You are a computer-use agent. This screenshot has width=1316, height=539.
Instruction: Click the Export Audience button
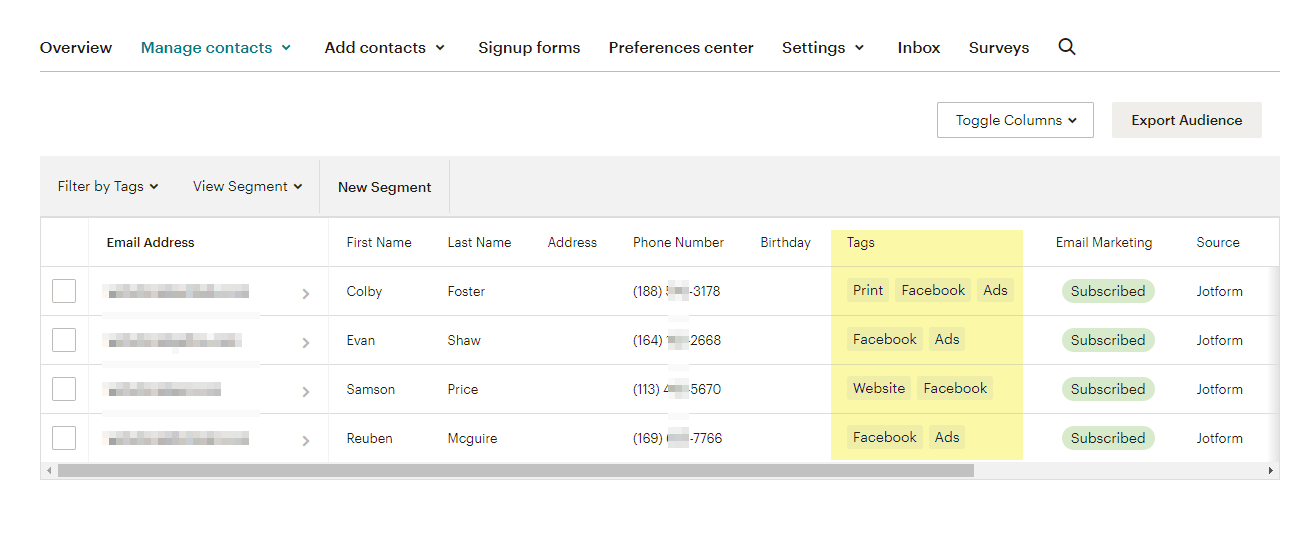pyautogui.click(x=1186, y=120)
